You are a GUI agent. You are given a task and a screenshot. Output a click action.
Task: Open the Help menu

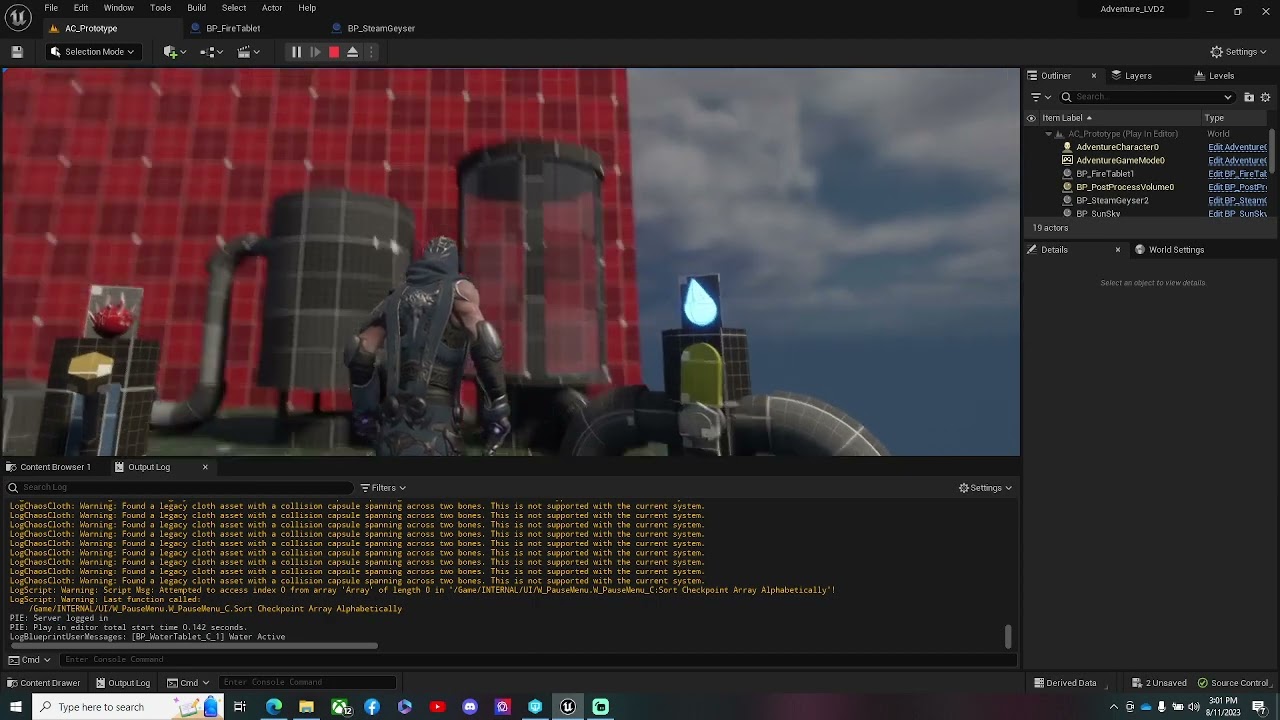click(307, 8)
